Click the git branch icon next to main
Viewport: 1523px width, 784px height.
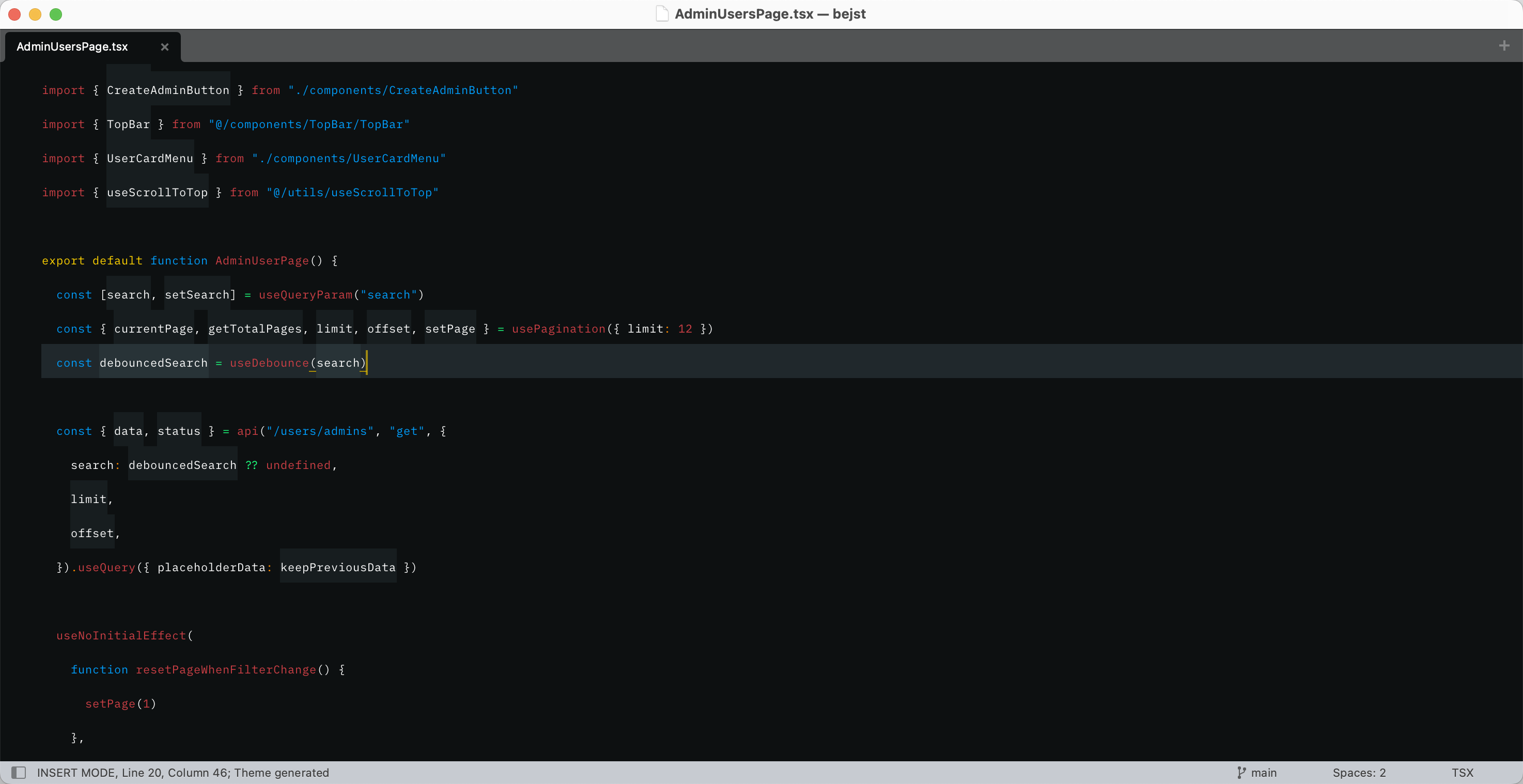pos(1241,772)
